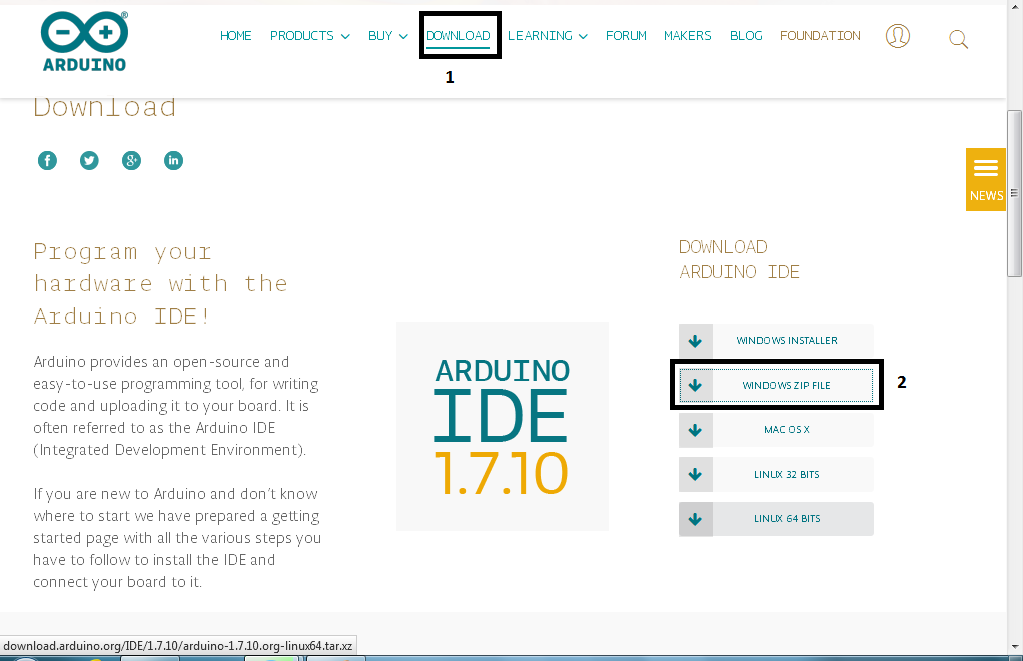Open the FORUM navigation item
This screenshot has width=1023, height=661.
tap(626, 36)
